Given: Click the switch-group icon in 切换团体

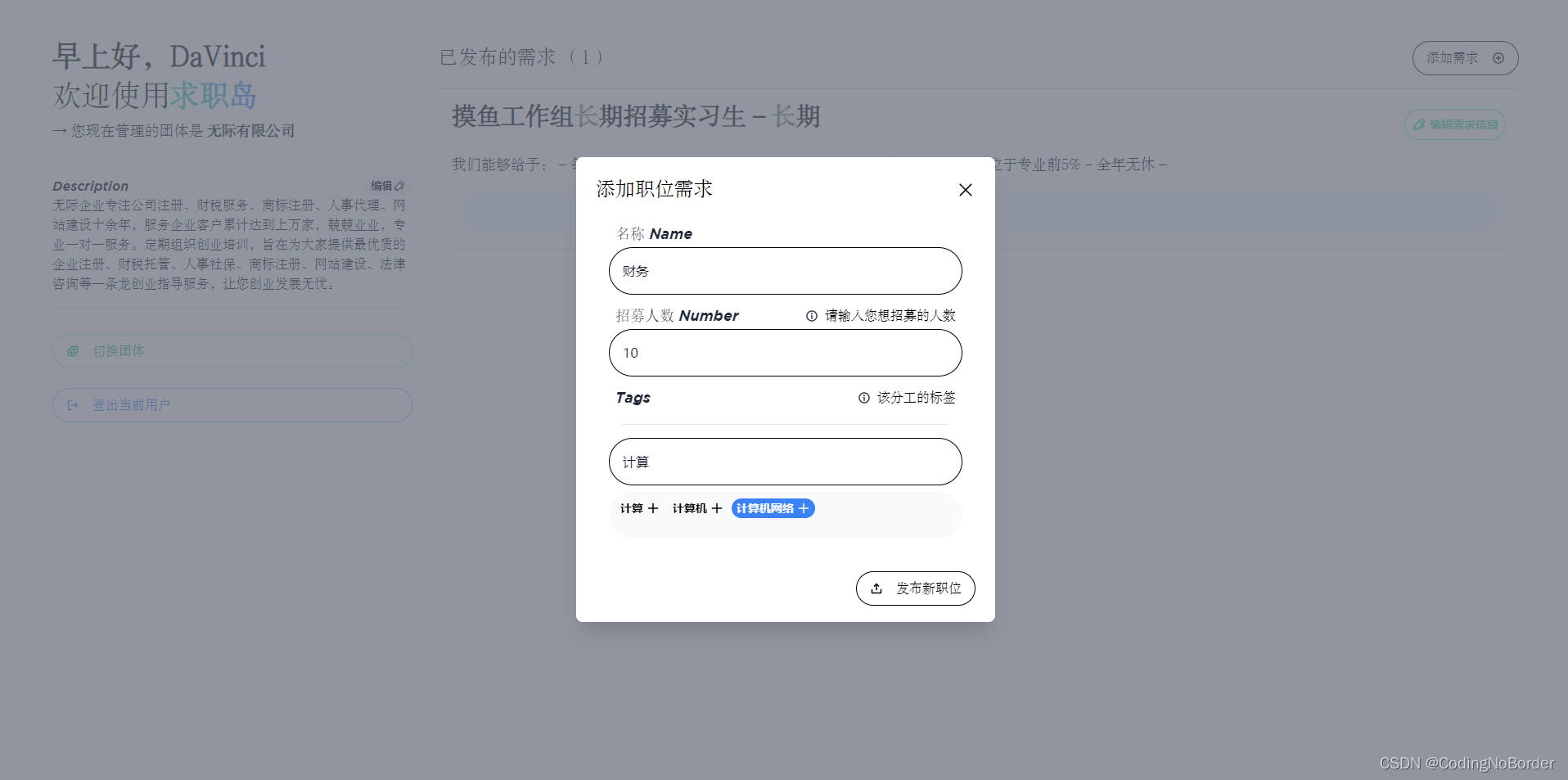Looking at the screenshot, I should coord(73,351).
